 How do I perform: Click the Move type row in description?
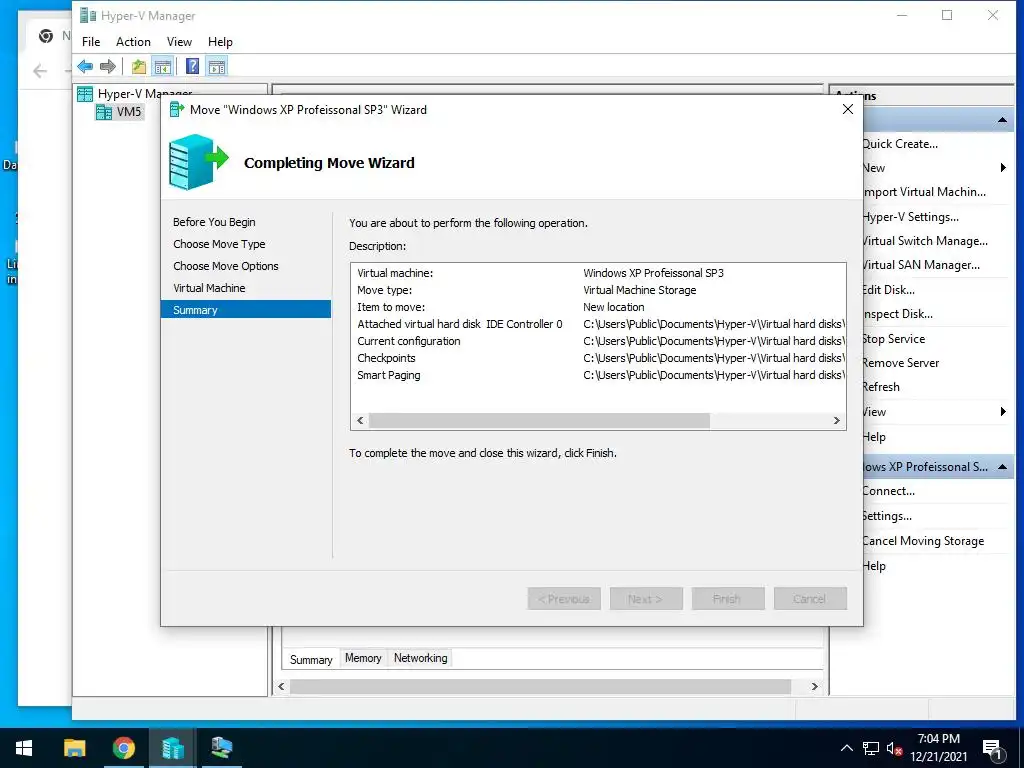[598, 290]
